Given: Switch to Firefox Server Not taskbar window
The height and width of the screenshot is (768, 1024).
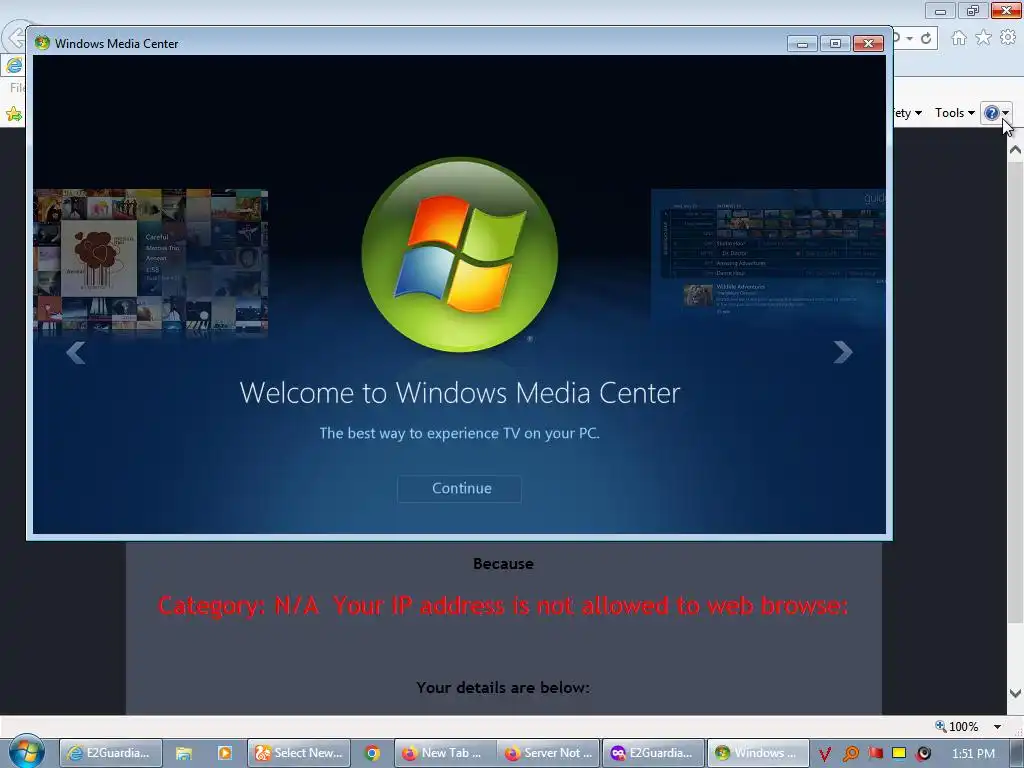Looking at the screenshot, I should [x=549, y=753].
